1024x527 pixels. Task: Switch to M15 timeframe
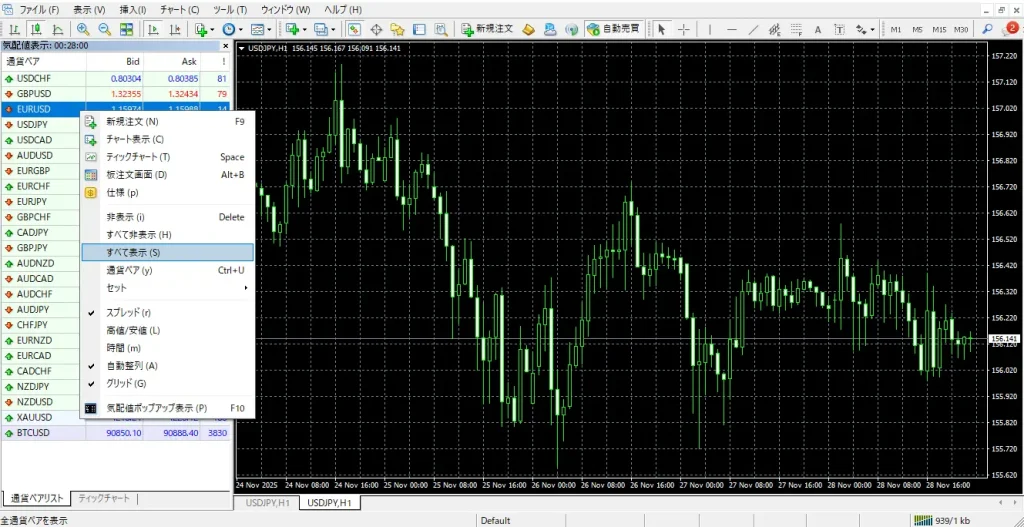[939, 29]
